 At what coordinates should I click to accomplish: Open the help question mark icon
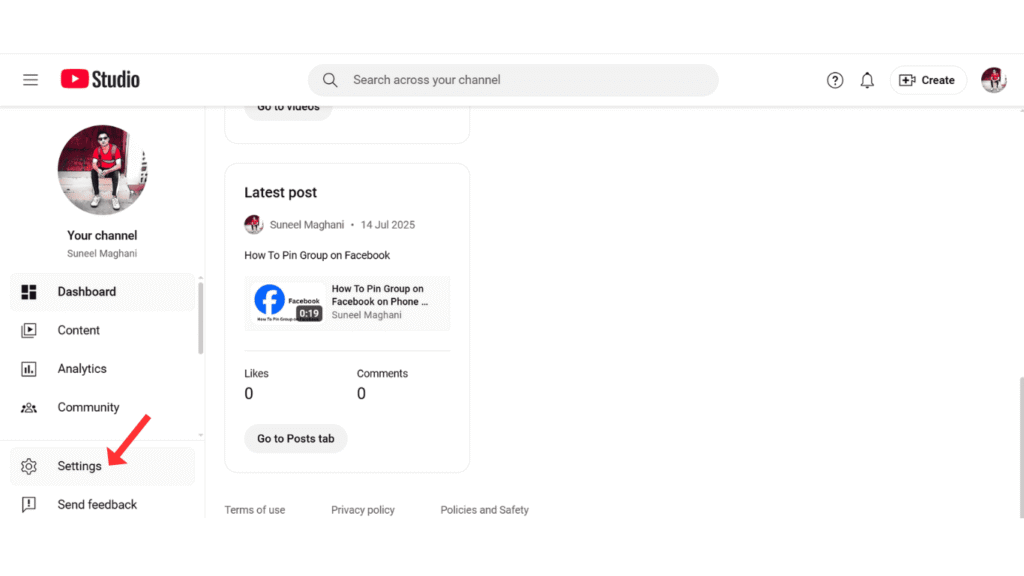point(835,80)
